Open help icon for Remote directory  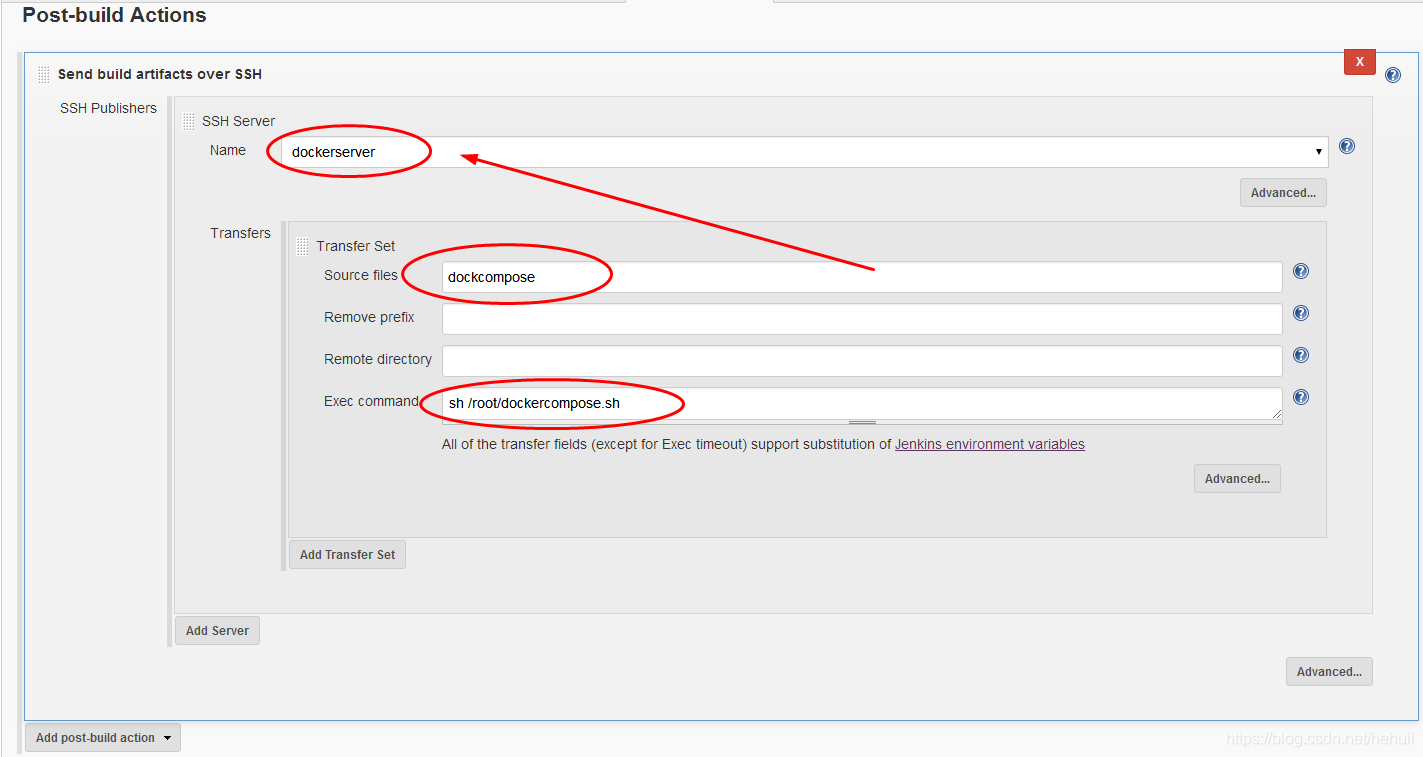coord(1301,355)
